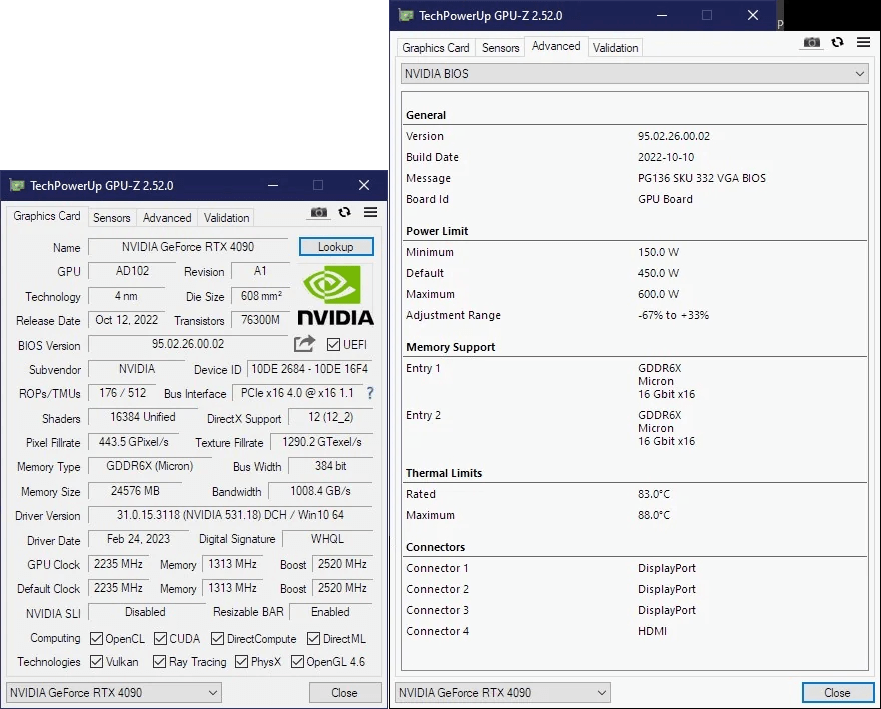This screenshot has height=709, width=881.
Task: Click Rated thermal limit value 83.0°C
Action: 653,494
